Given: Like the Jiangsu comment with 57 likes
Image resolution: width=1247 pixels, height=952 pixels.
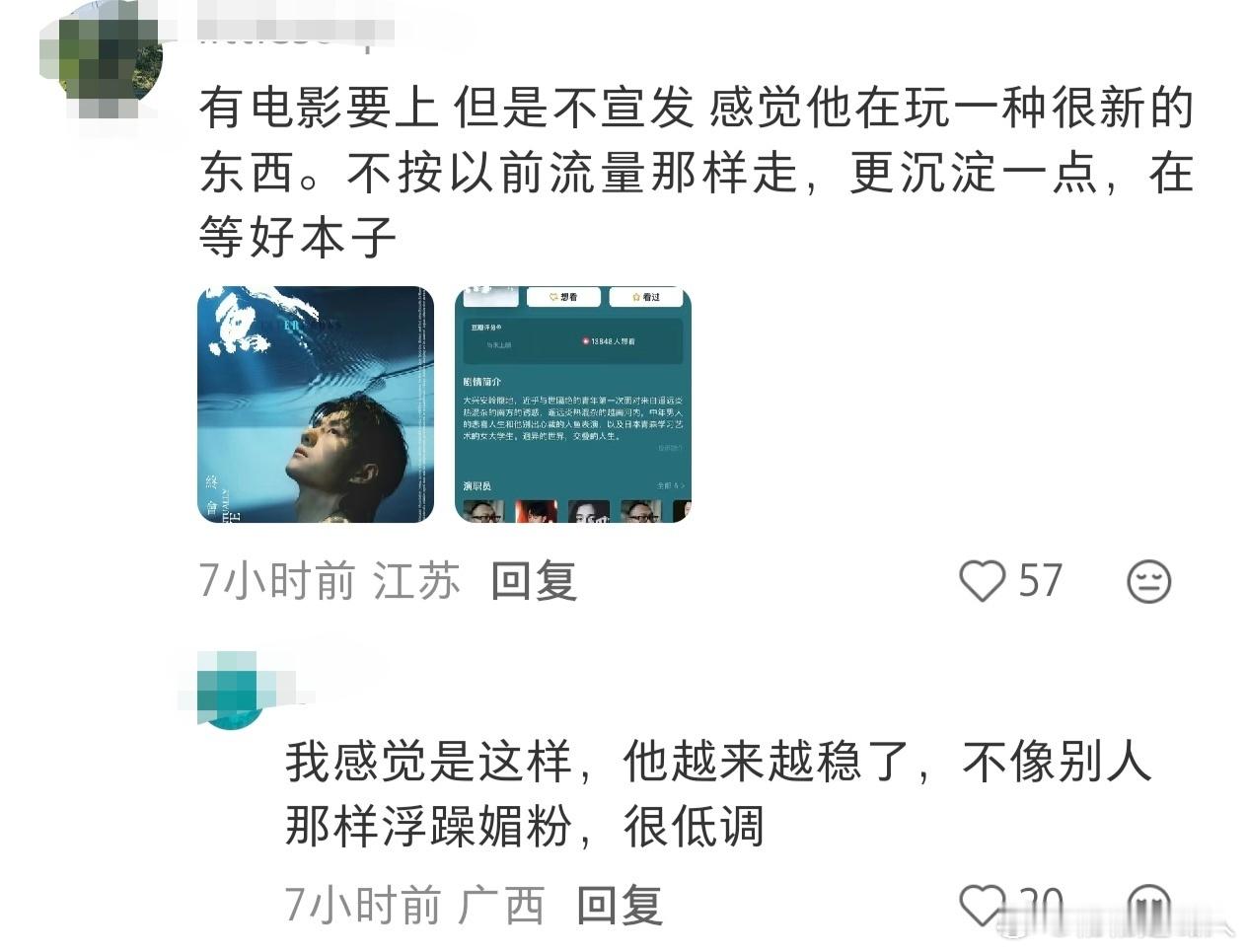Looking at the screenshot, I should point(982,581).
